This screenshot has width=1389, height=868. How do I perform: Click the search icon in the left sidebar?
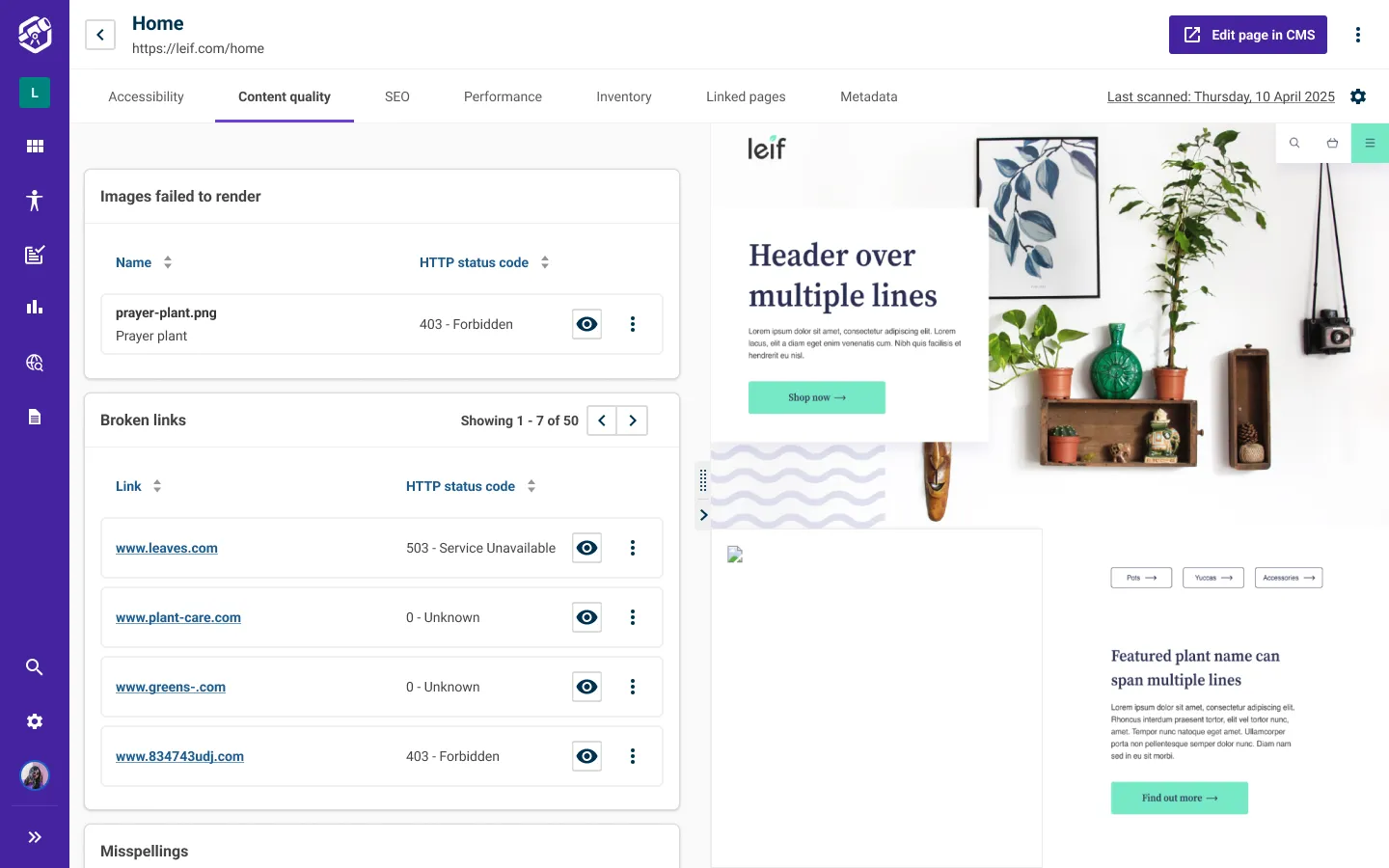click(x=35, y=667)
